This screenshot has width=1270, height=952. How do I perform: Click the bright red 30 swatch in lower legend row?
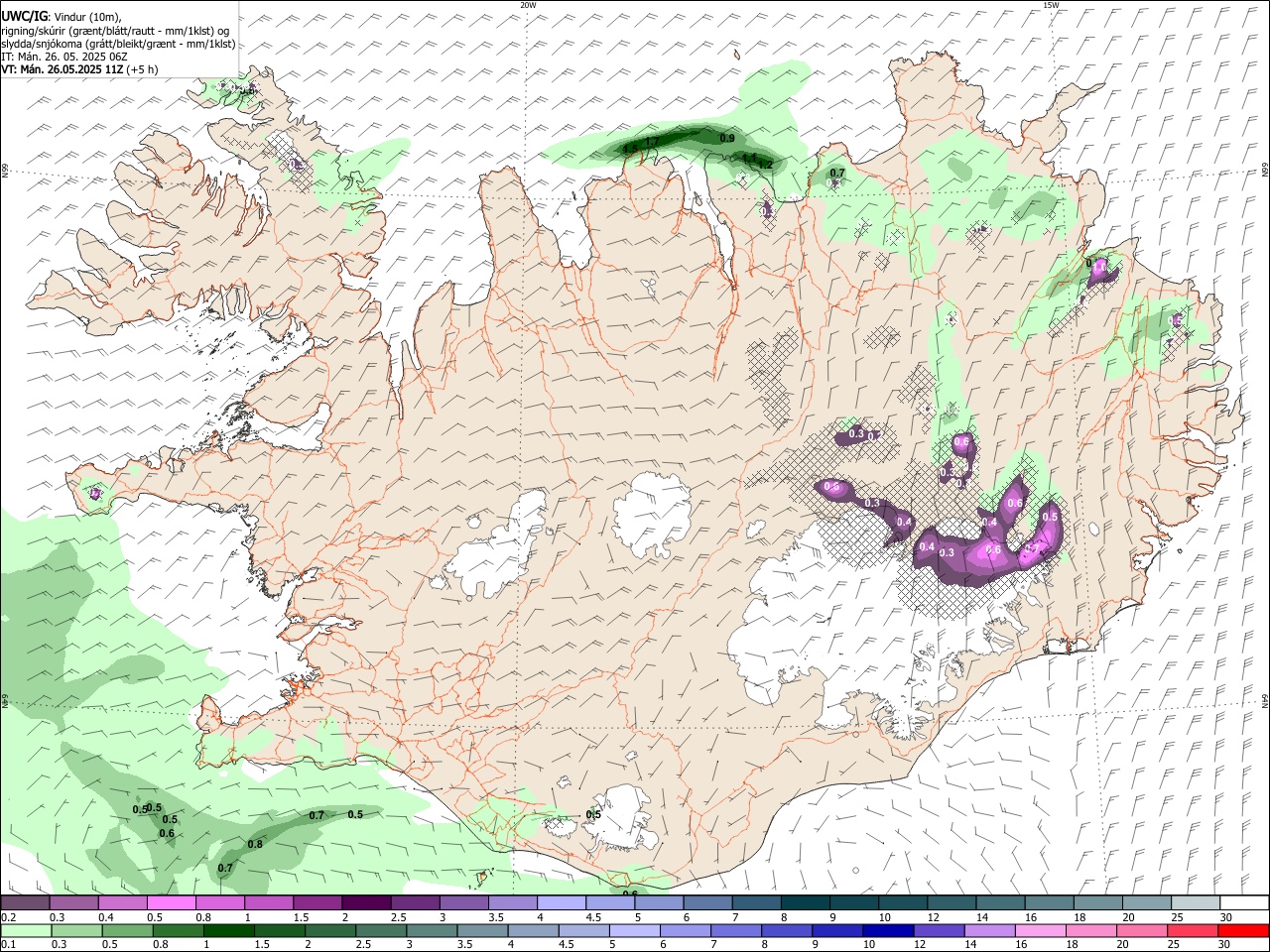(x=1243, y=931)
